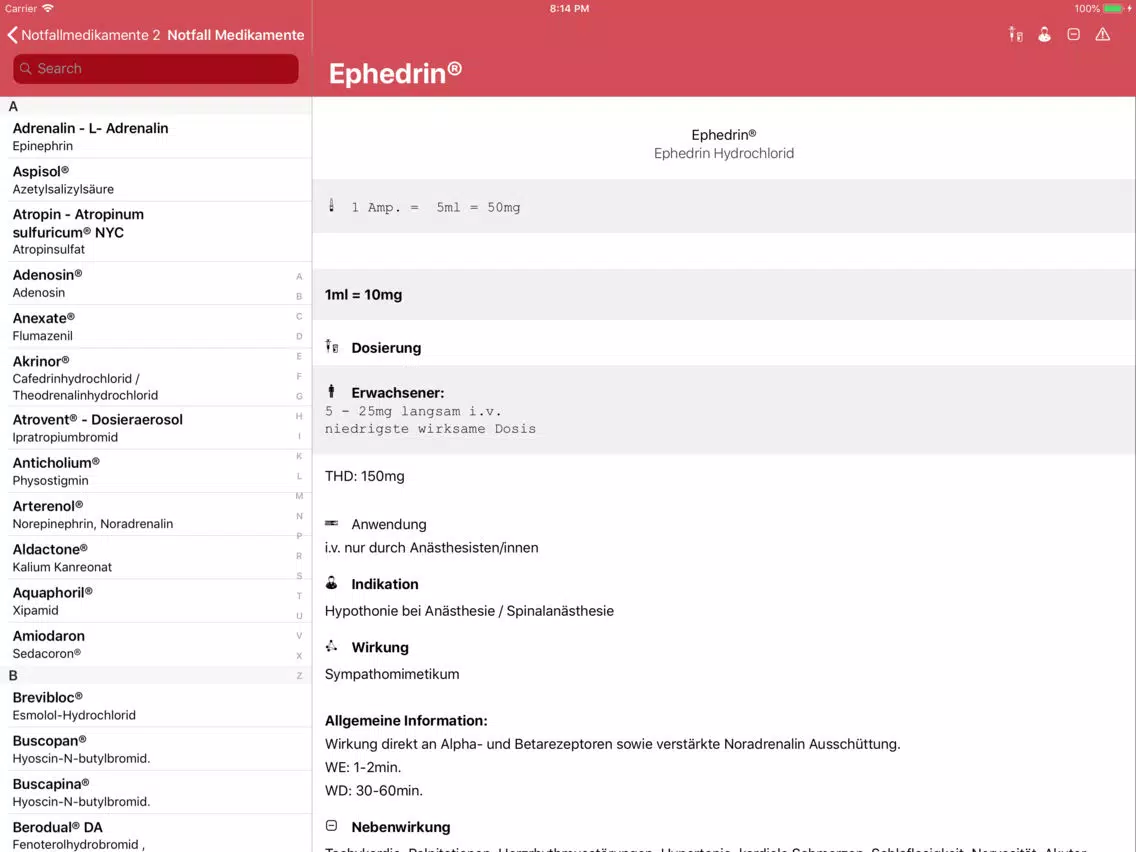Jump to index letter C
This screenshot has width=1136, height=852.
(299, 316)
